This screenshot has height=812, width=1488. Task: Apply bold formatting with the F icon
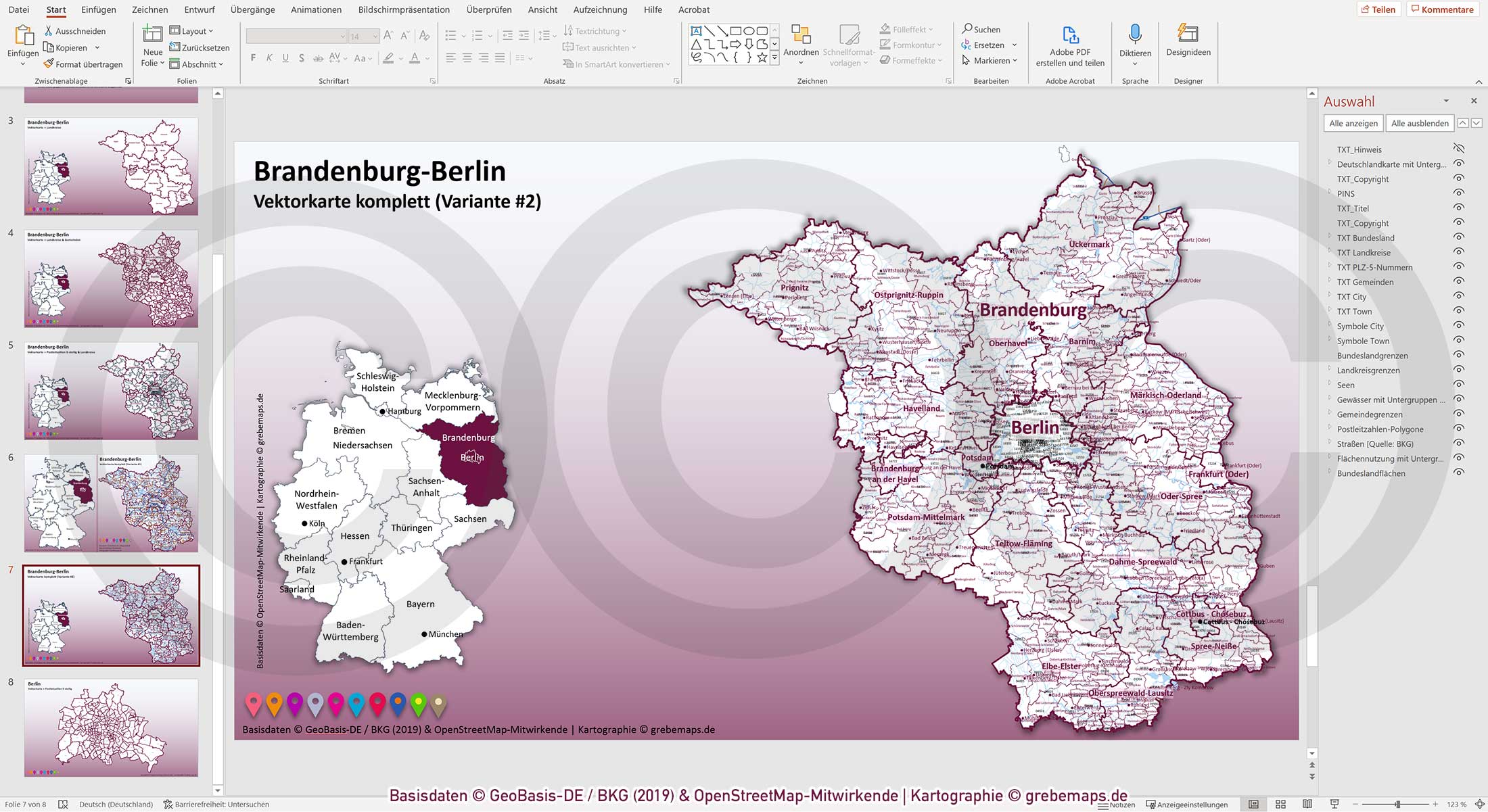(x=253, y=58)
